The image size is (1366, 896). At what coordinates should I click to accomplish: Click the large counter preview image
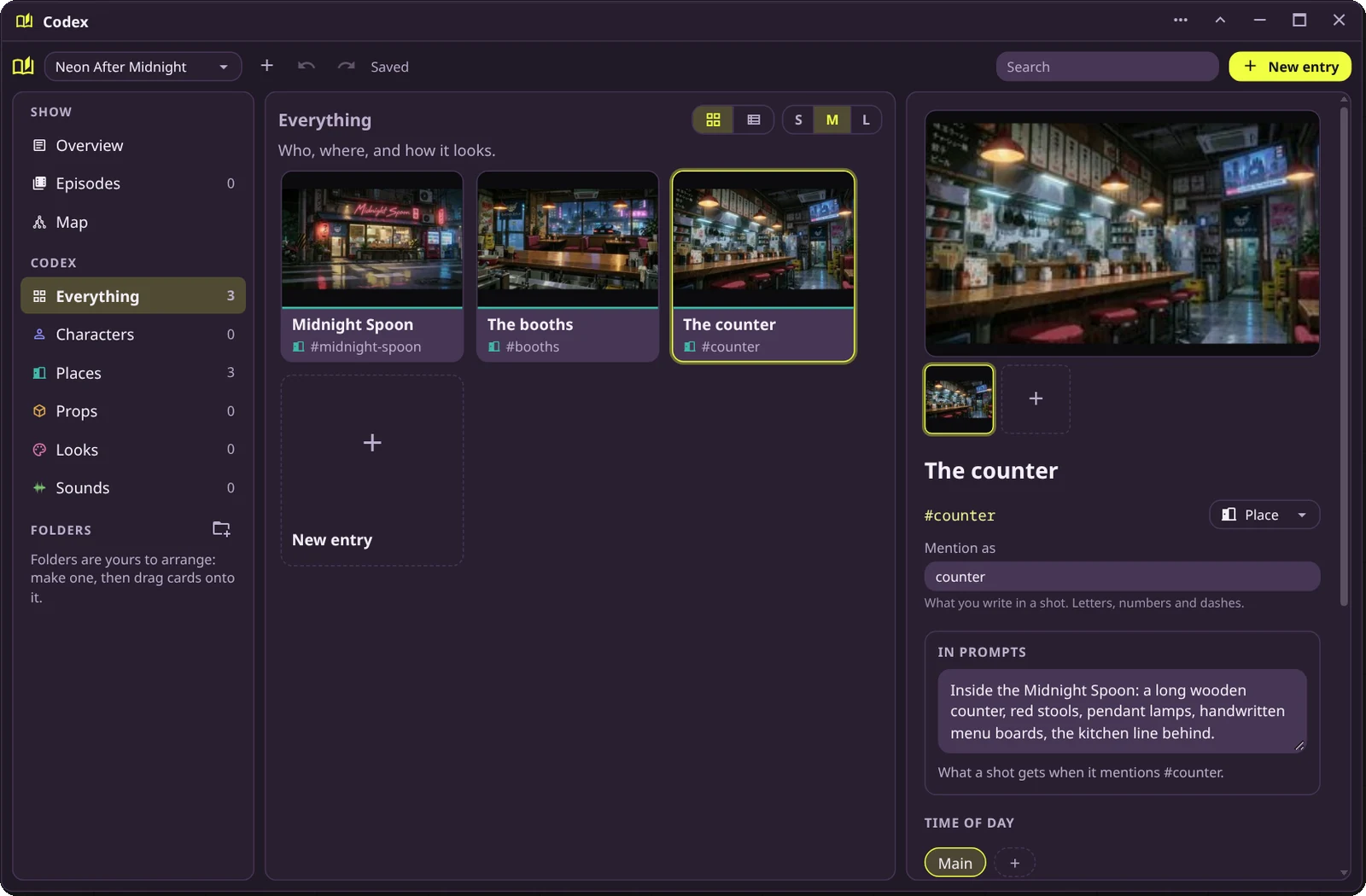1122,233
